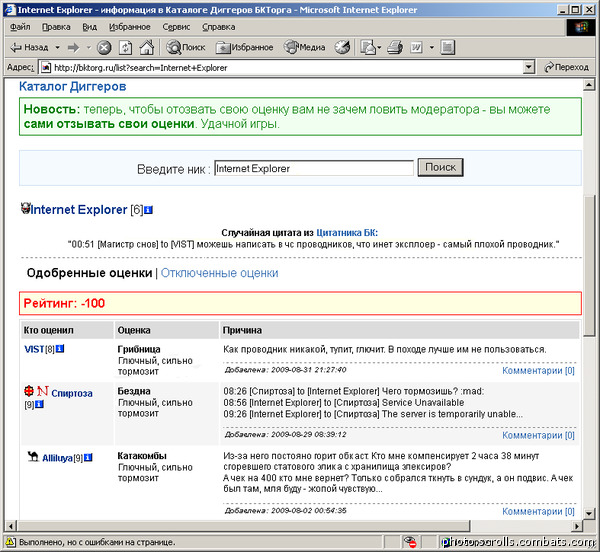
Task: Click the Back arrow toolbar button
Action: coord(29,47)
